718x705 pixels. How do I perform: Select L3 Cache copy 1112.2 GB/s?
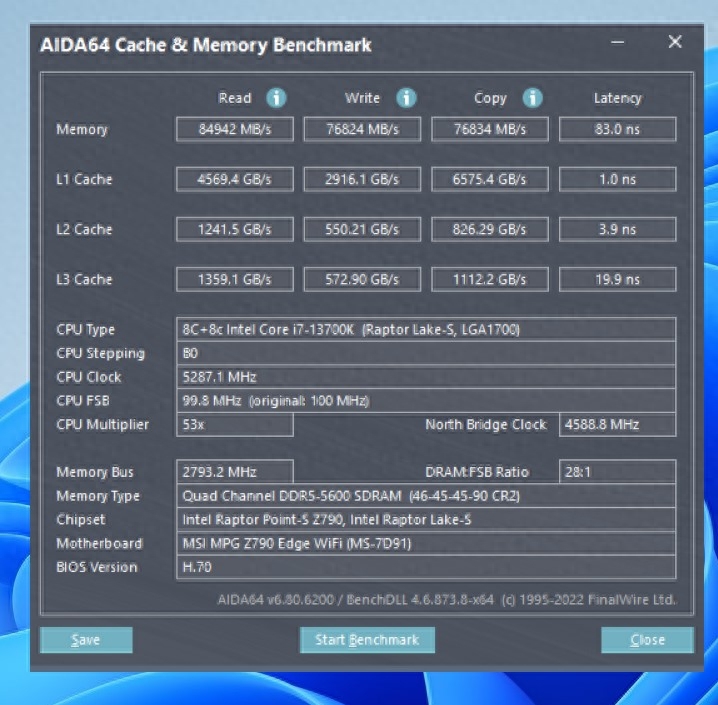[490, 279]
